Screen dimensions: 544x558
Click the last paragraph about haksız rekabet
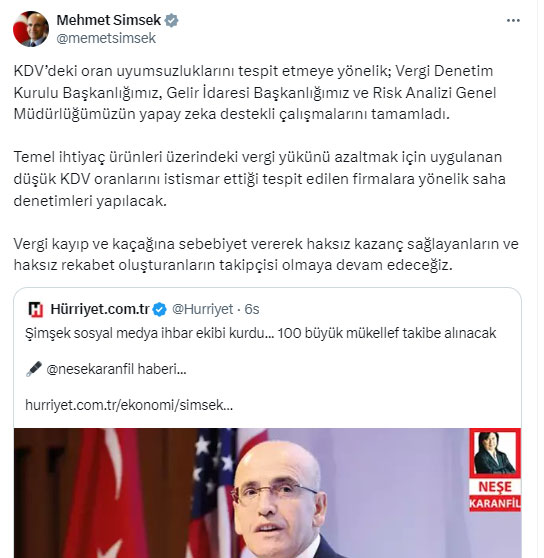266,254
